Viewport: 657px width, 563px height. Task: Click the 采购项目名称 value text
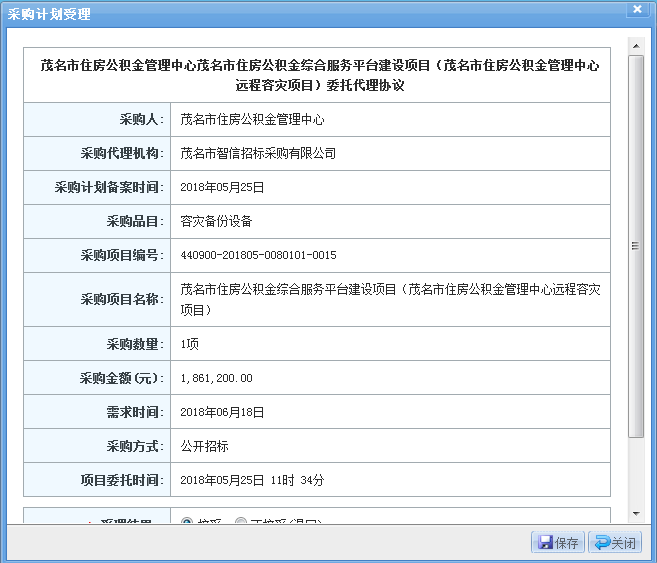click(x=390, y=299)
